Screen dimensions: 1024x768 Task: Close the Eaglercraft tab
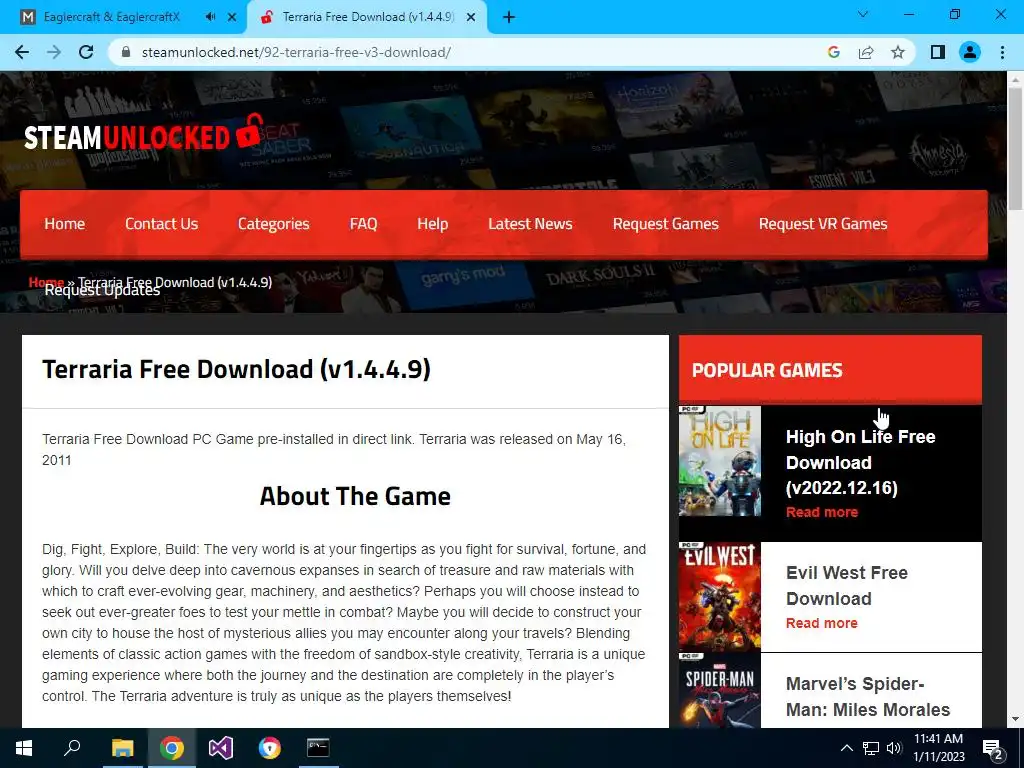pos(232,18)
